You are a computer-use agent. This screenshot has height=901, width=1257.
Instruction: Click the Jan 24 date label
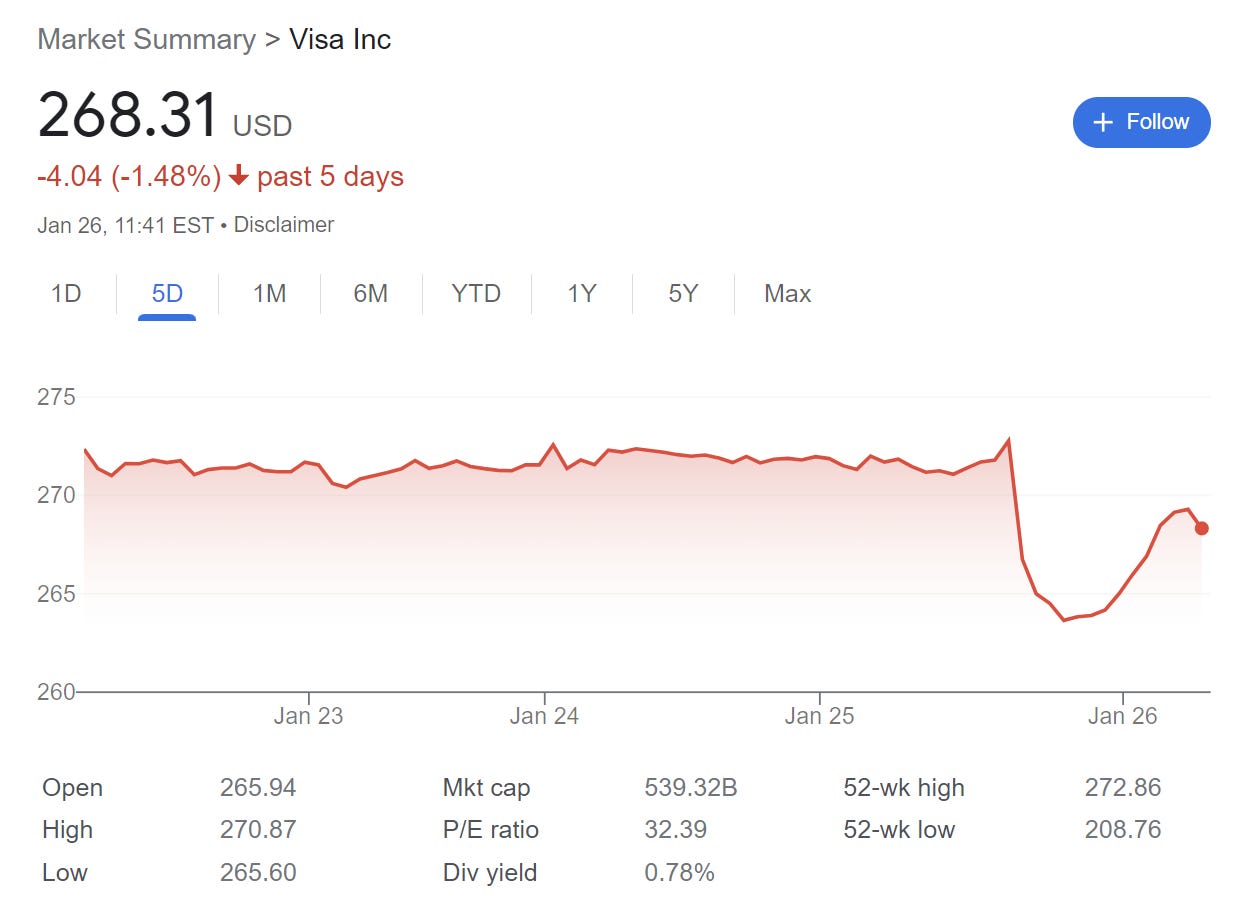(544, 716)
